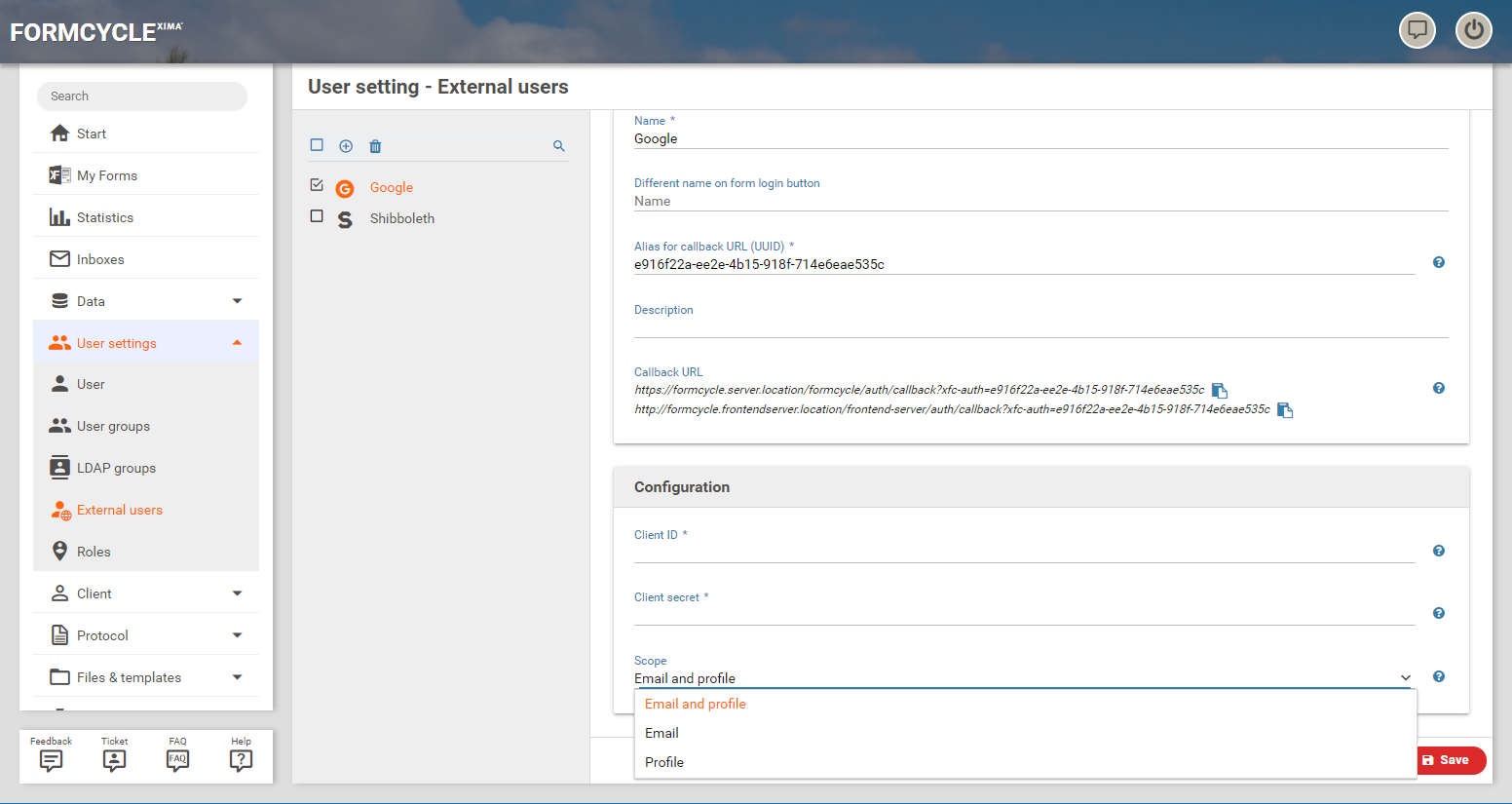This screenshot has height=804, width=1512.
Task: Copy the first callback URL to clipboard
Action: 1219,390
